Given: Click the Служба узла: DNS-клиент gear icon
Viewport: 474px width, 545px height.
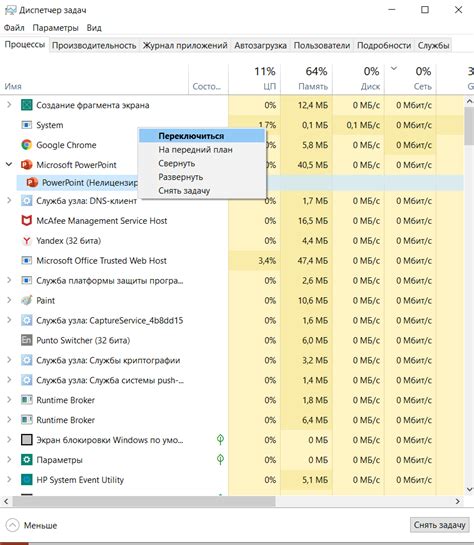Looking at the screenshot, I should [x=27, y=201].
